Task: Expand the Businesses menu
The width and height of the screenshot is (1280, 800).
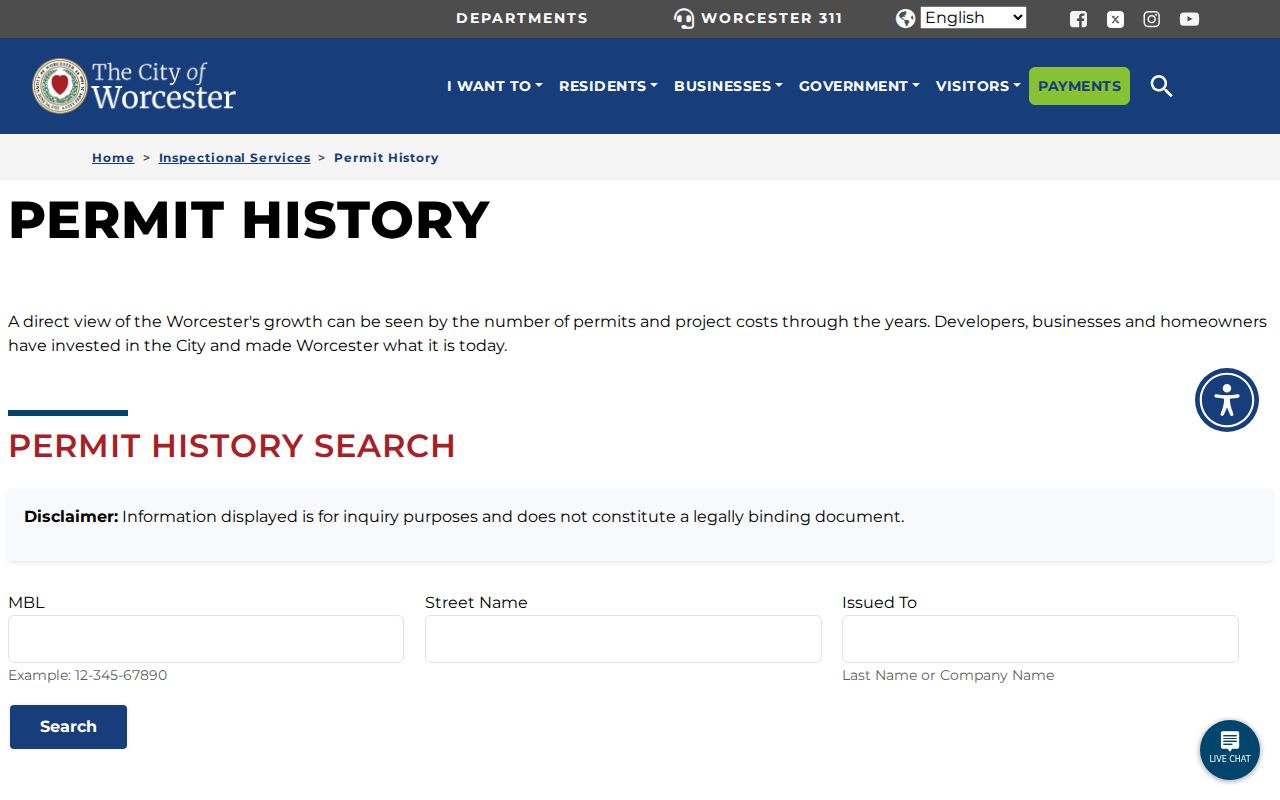Action: [728, 86]
